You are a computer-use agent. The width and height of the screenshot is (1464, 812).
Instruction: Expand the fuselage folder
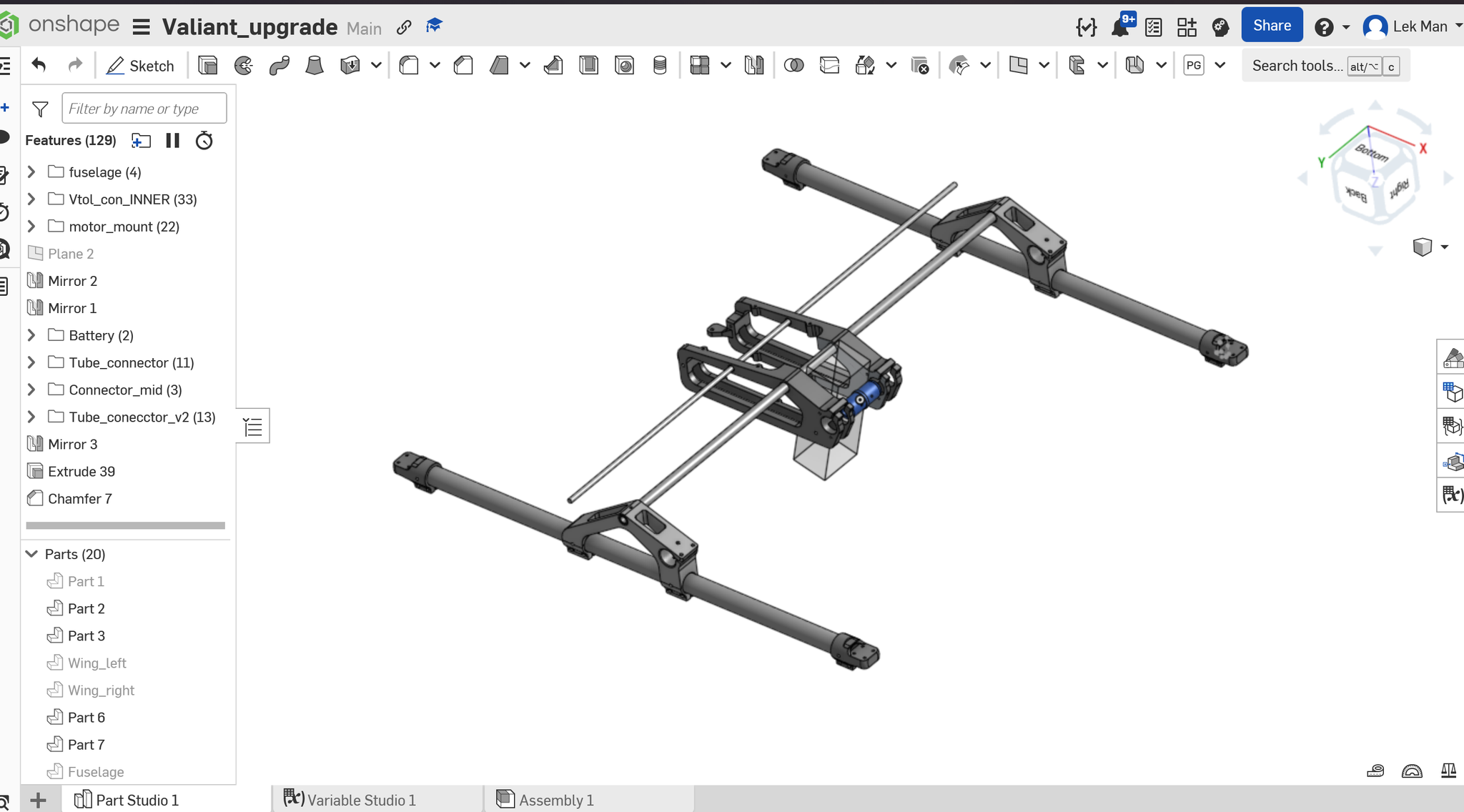[x=31, y=172]
